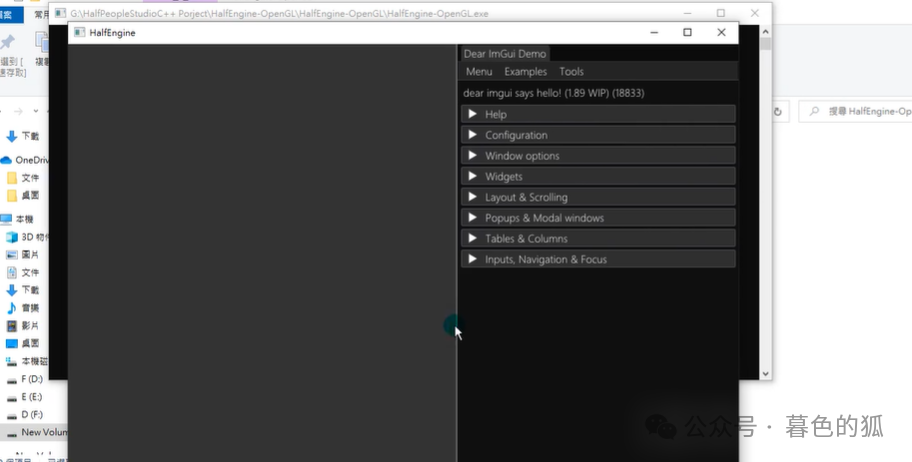Click the HalfEngine-OpenGL search box
The width and height of the screenshot is (912, 462).
point(855,111)
